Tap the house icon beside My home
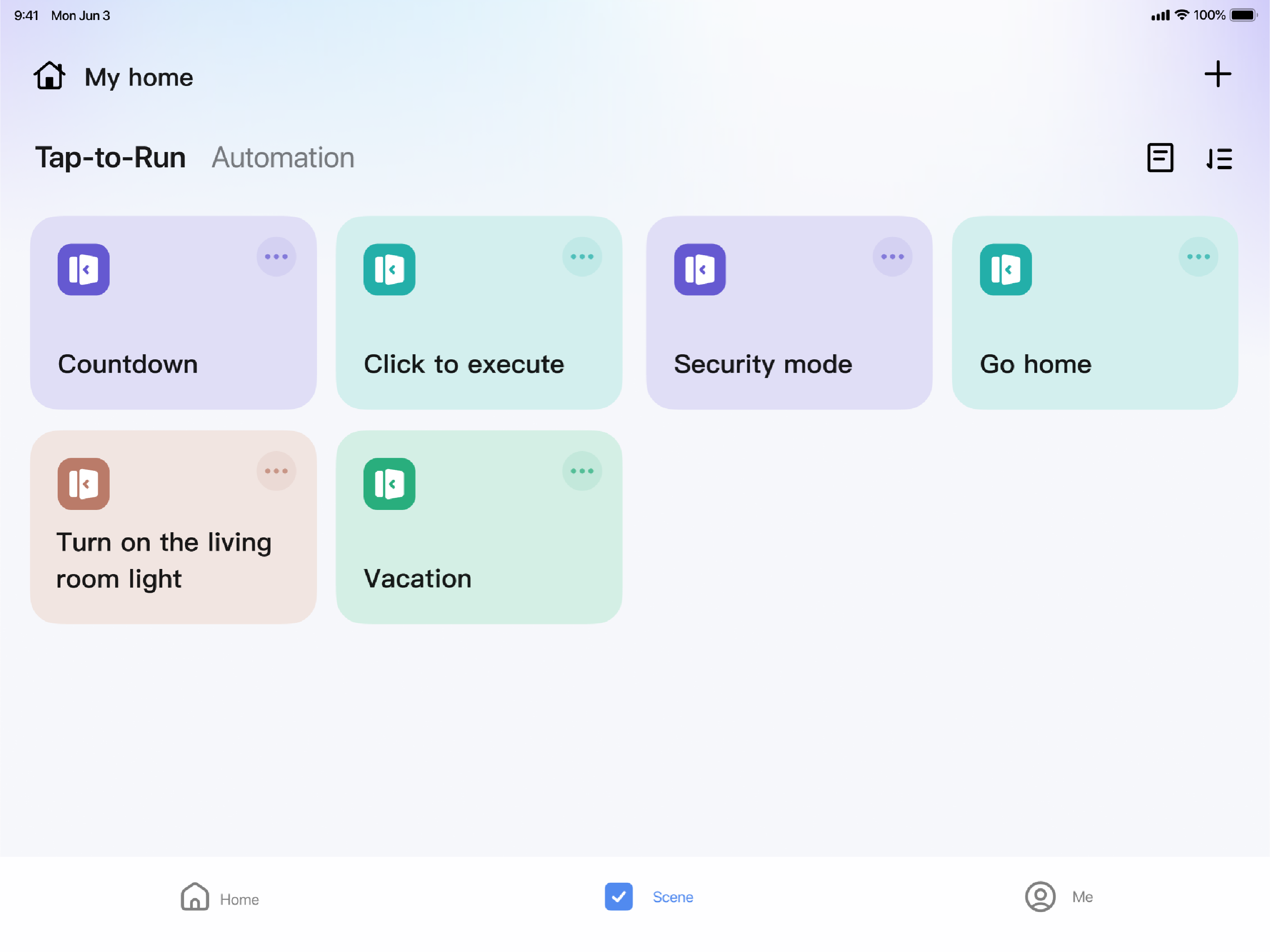This screenshot has width=1270, height=952. point(49,75)
